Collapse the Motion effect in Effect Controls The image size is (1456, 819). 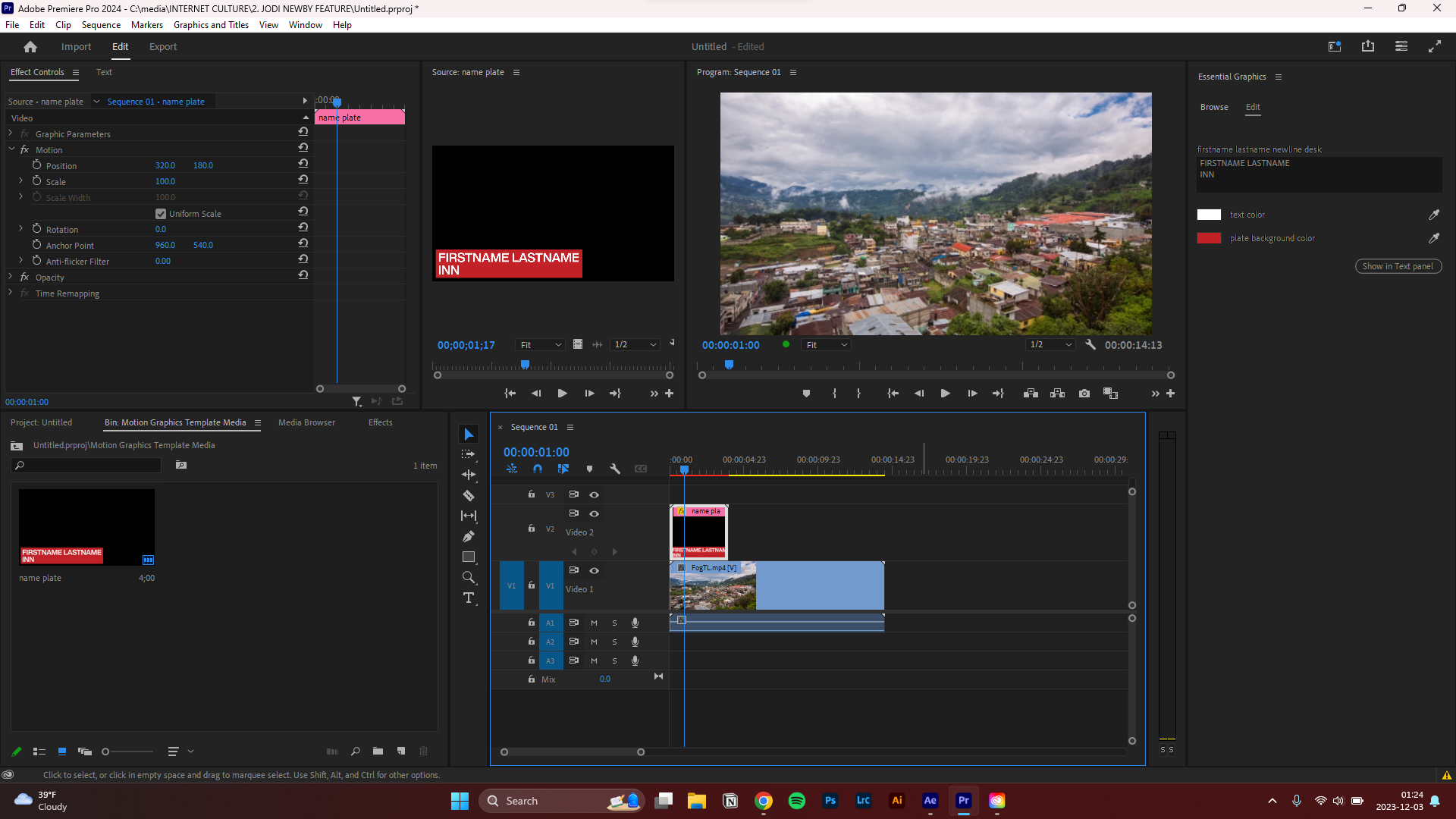tap(11, 149)
